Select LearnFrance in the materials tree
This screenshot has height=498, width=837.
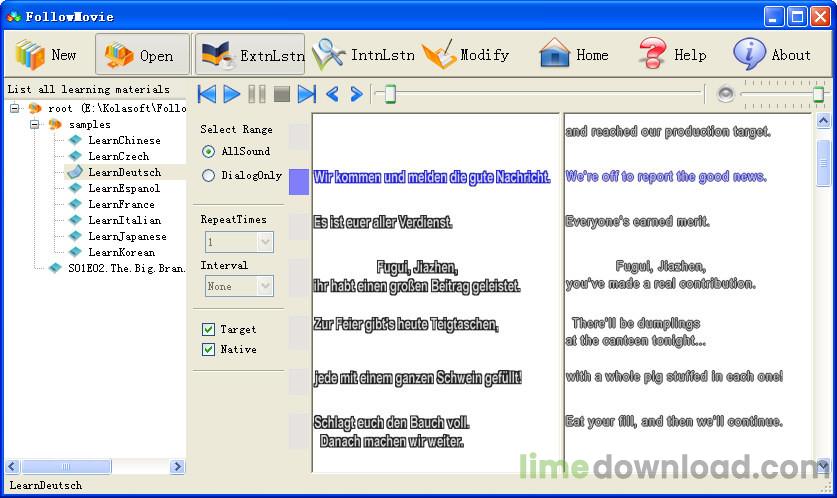pos(121,204)
